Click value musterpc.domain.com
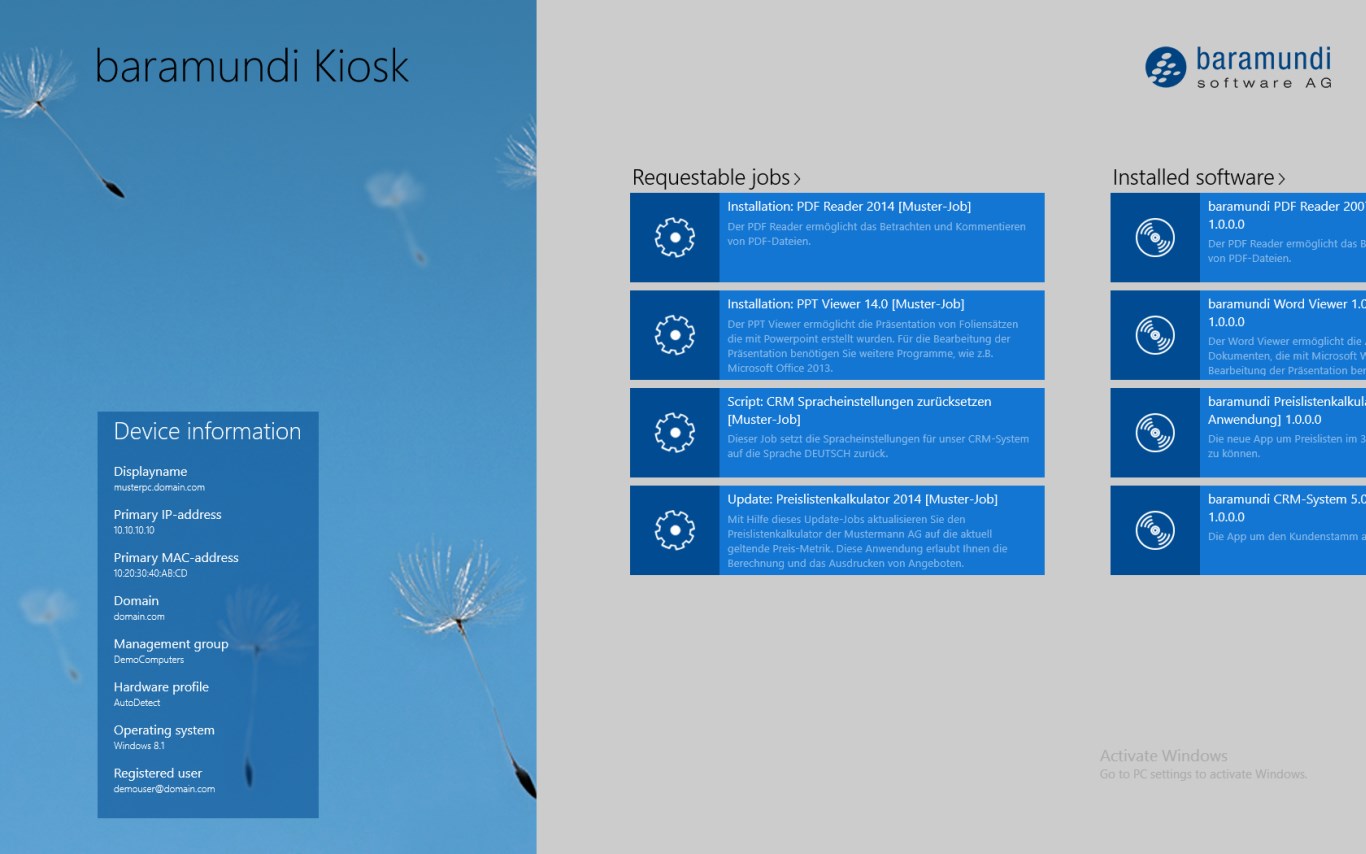1366x854 pixels. pos(159,488)
